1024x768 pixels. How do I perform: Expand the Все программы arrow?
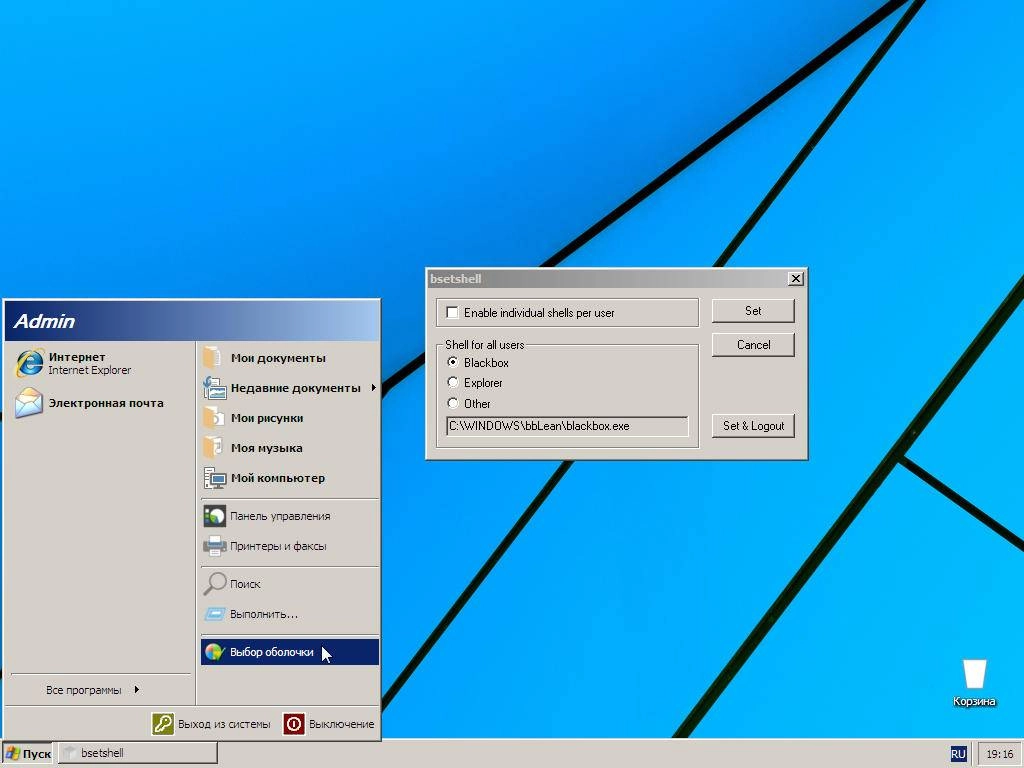[x=136, y=690]
